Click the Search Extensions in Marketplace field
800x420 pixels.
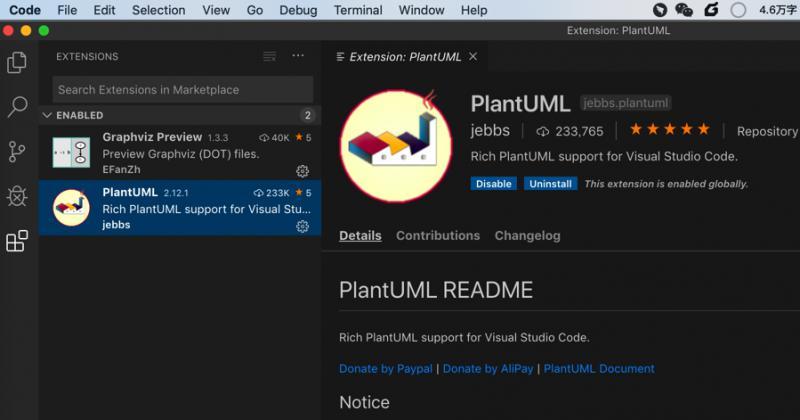183,90
